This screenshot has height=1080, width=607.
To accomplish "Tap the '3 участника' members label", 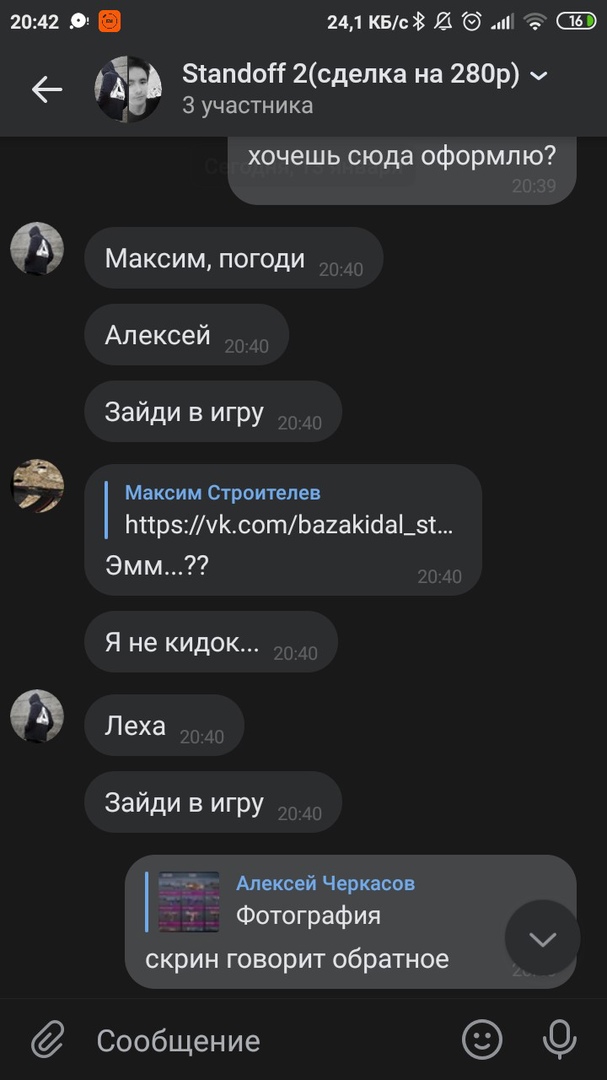I will coord(247,105).
